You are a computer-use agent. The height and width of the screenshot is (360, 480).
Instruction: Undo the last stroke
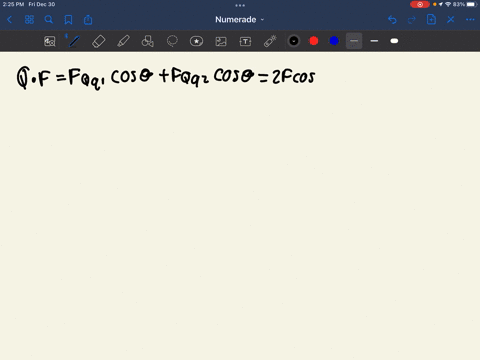[392, 20]
